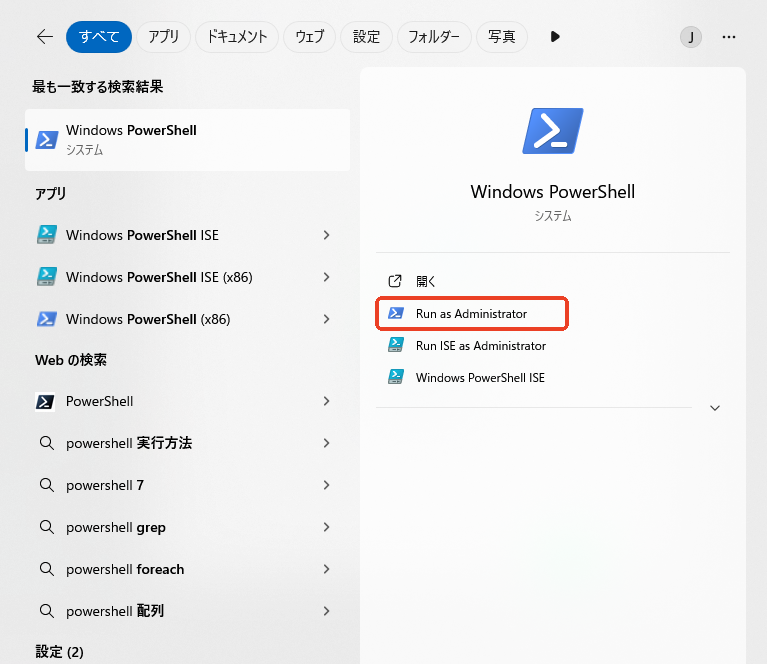The width and height of the screenshot is (767, 664).
Task: Expand the PowerShell web result chevron
Action: point(326,401)
